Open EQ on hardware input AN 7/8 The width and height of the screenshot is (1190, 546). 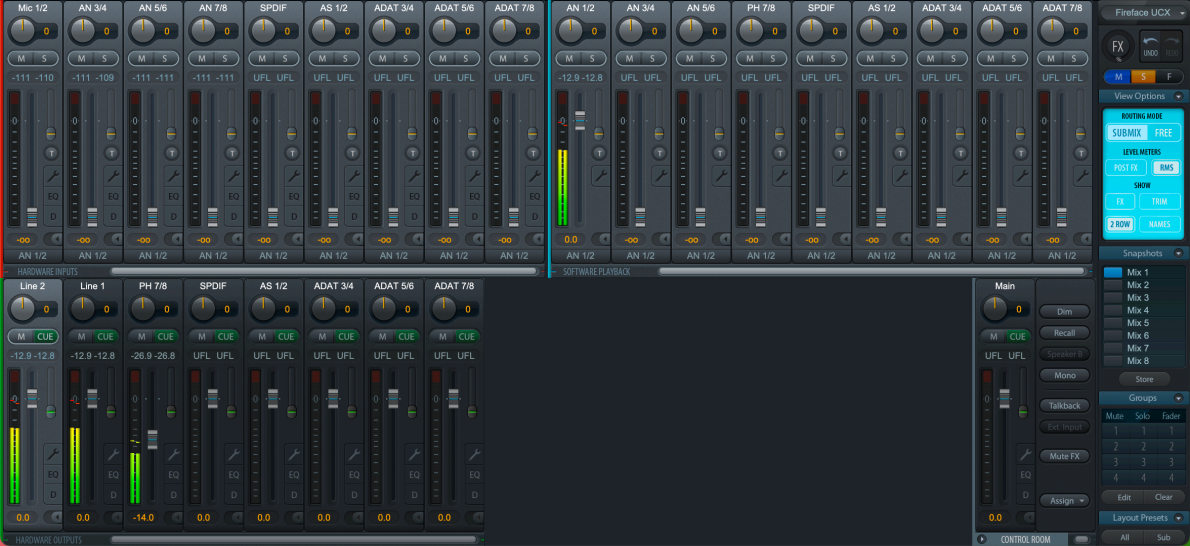click(234, 196)
